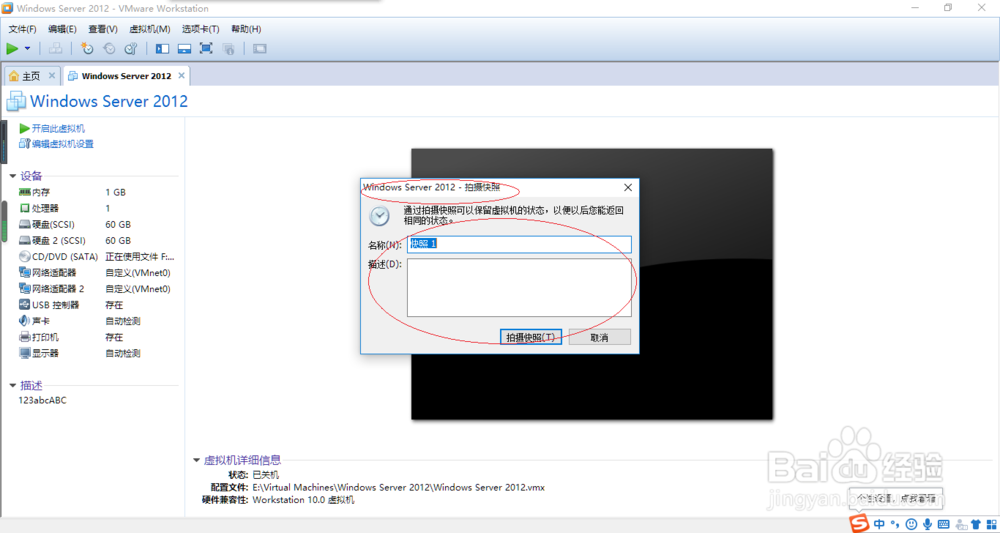Select the 内存 device row

(x=96, y=192)
